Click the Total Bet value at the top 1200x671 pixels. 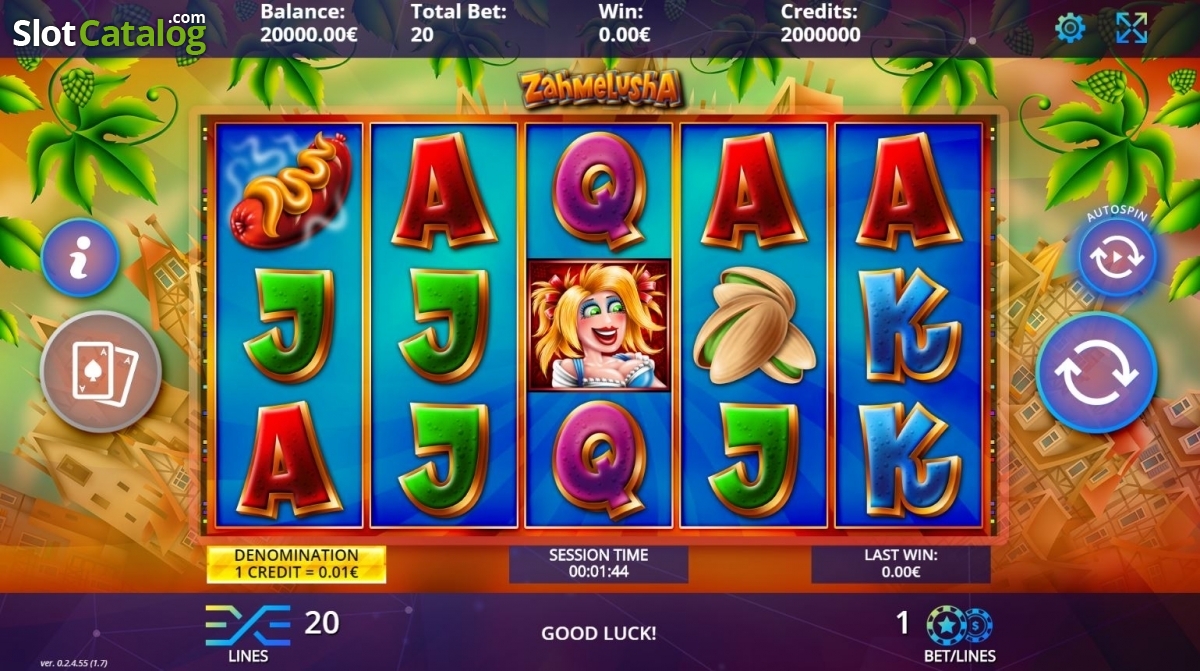(421, 34)
